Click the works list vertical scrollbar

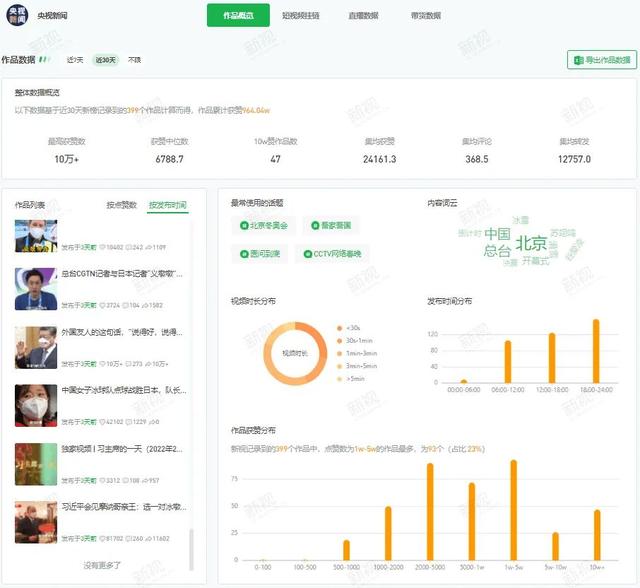pyautogui.click(x=191, y=550)
